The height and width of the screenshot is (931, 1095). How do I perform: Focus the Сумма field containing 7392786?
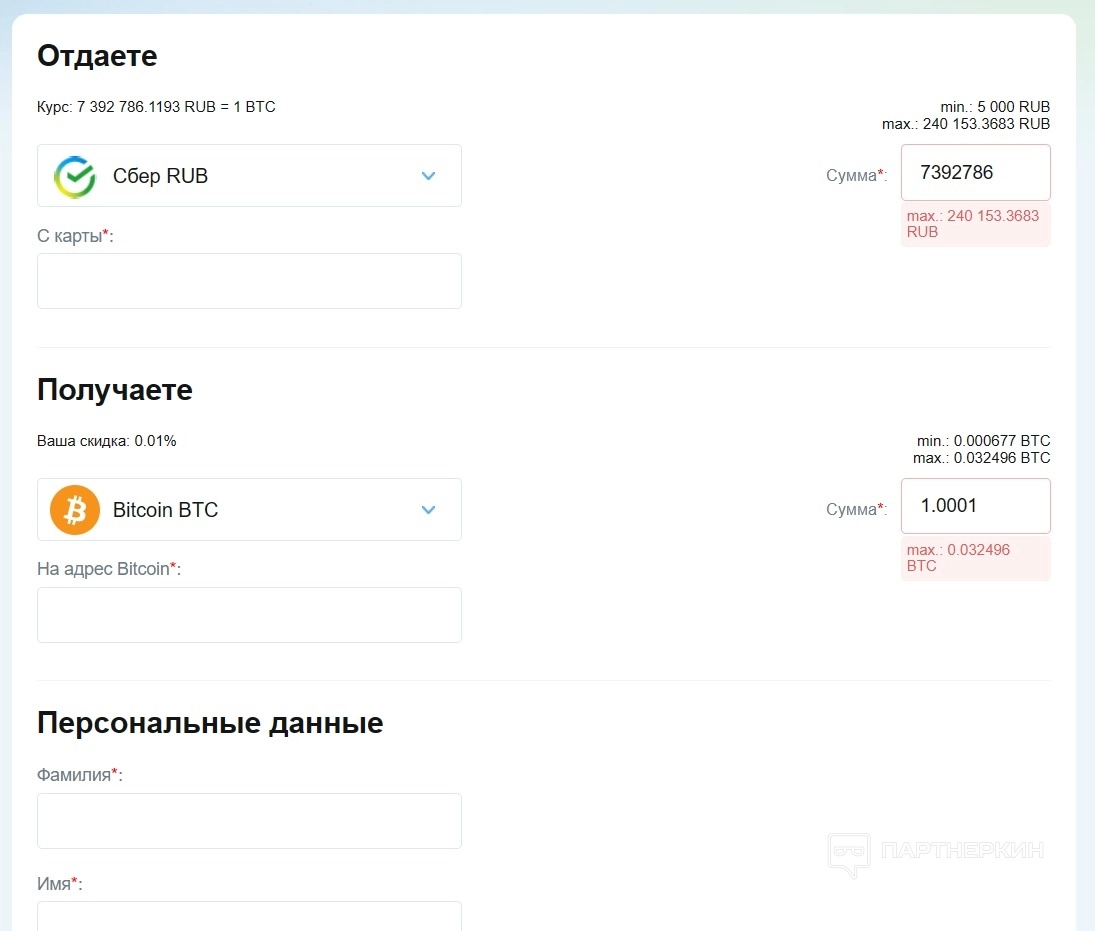click(x=976, y=173)
